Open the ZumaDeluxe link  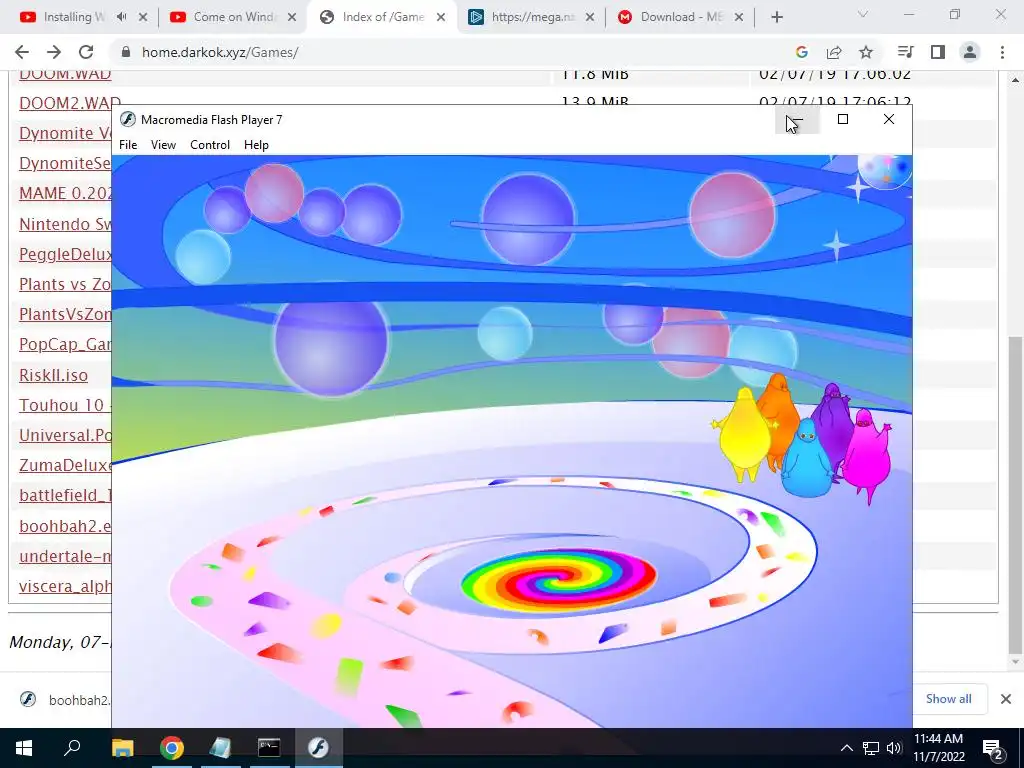(65, 465)
